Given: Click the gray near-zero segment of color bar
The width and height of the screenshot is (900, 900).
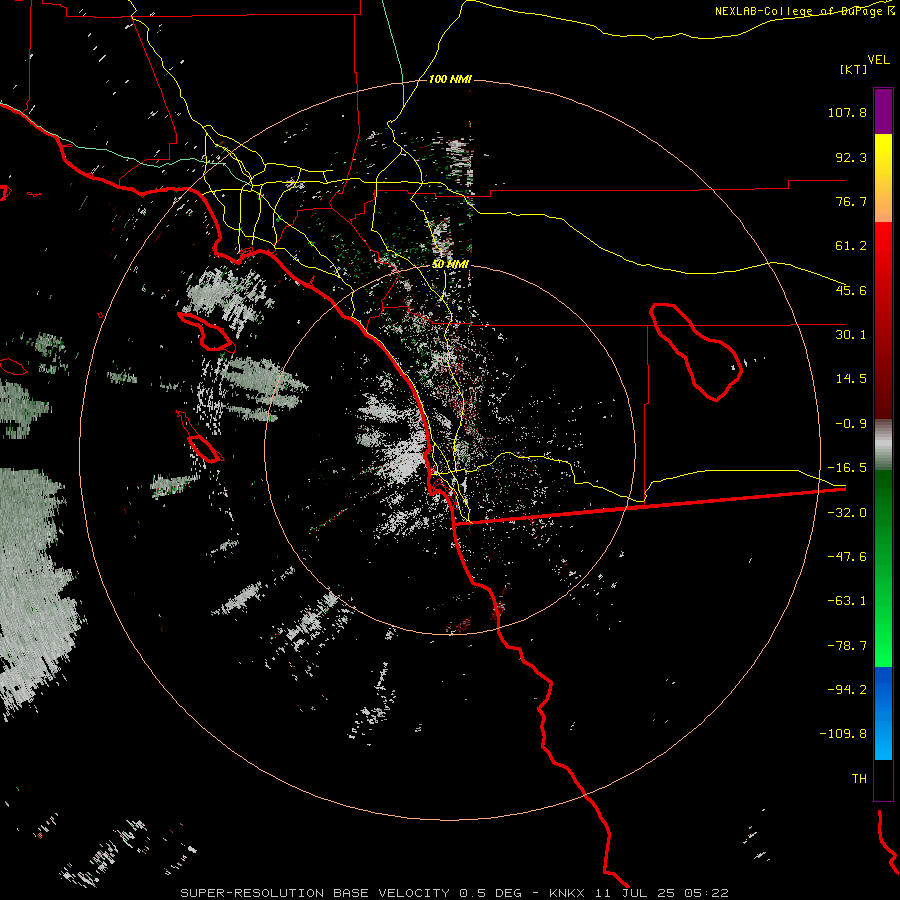Looking at the screenshot, I should click(883, 445).
